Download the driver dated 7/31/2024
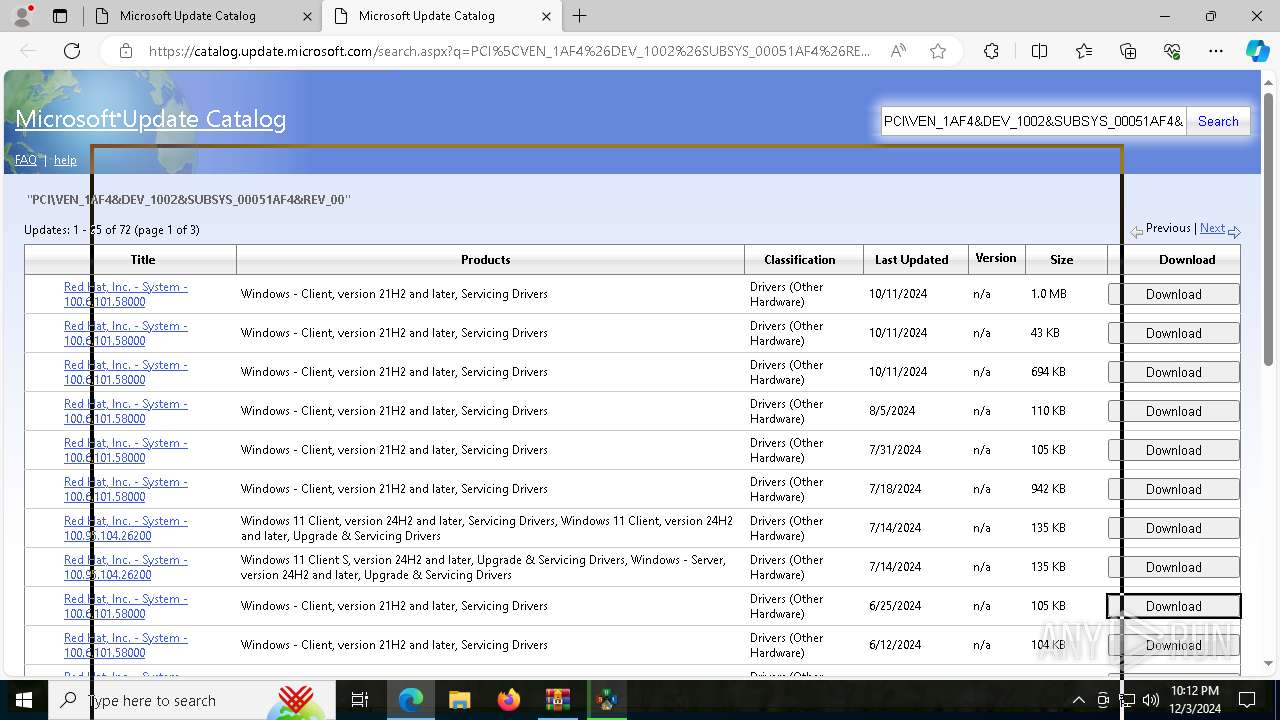 point(1174,450)
